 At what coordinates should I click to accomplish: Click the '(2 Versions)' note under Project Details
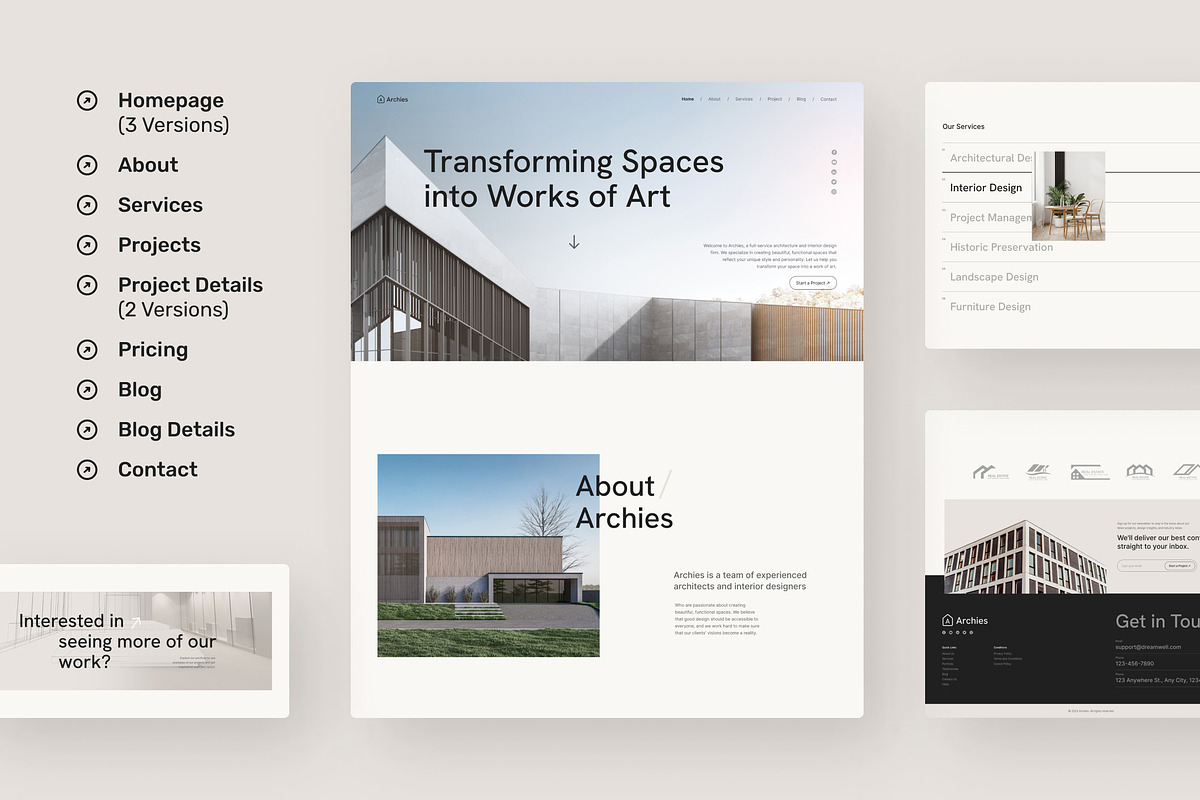pos(173,310)
